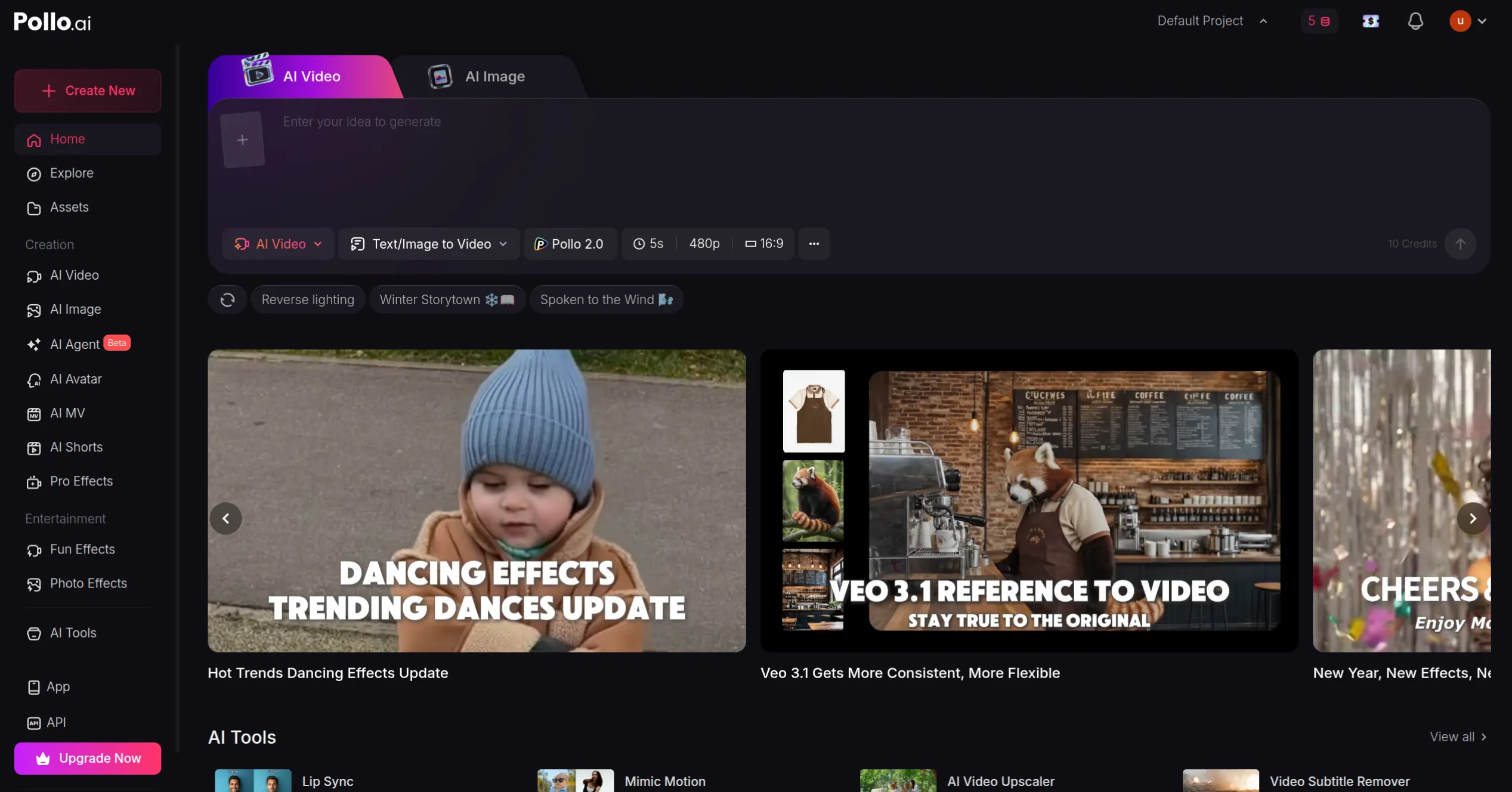
Task: Click the Create New button
Action: (87, 90)
